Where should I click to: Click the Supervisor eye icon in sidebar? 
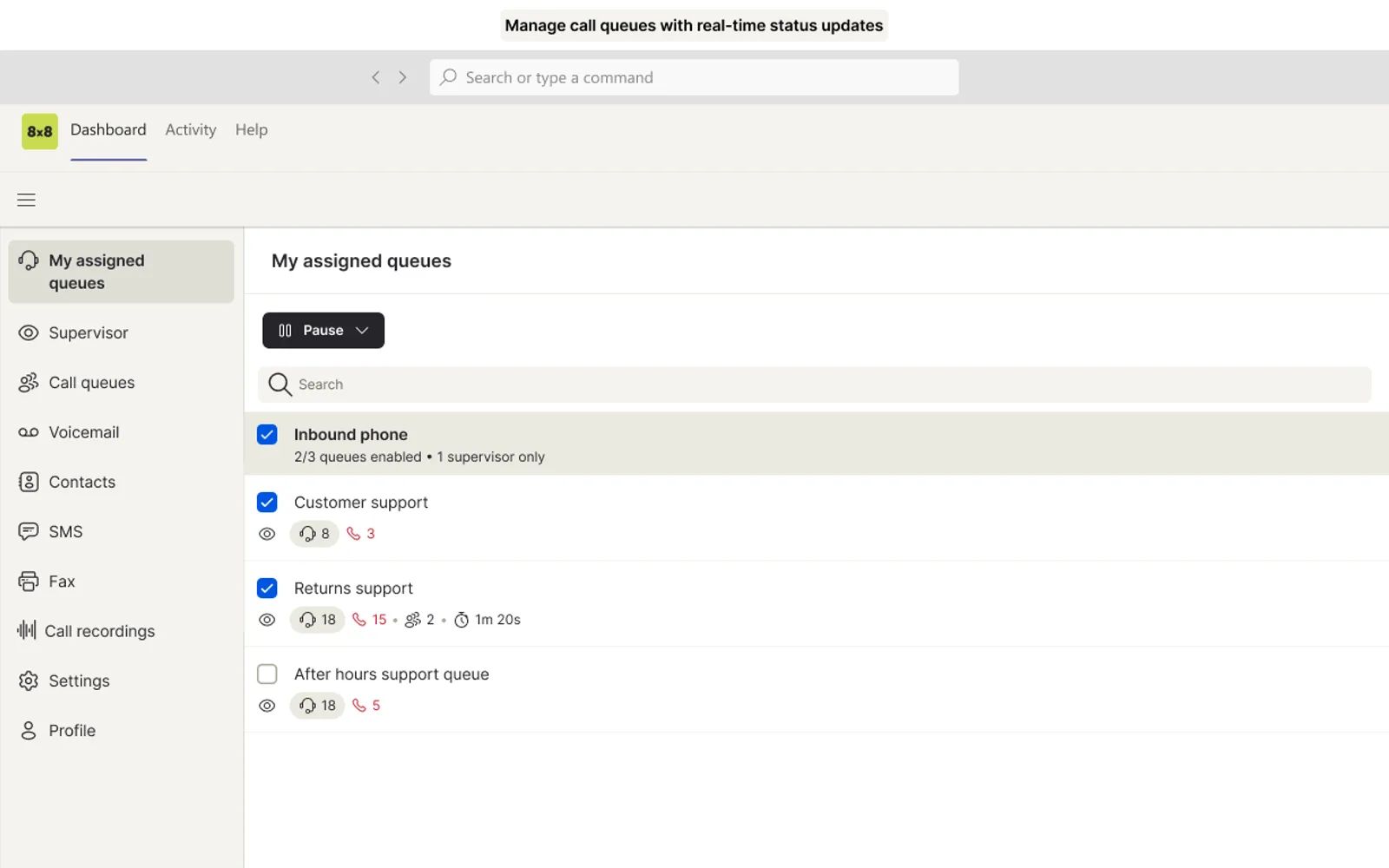pyautogui.click(x=29, y=332)
